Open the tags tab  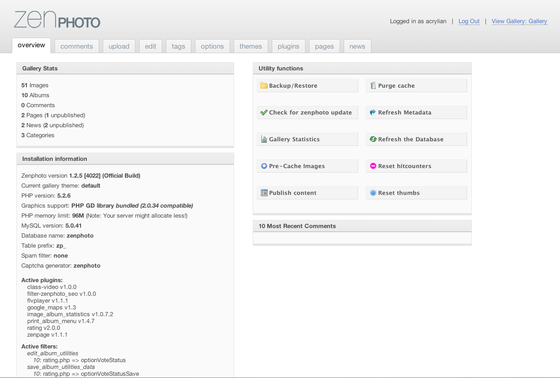178,46
